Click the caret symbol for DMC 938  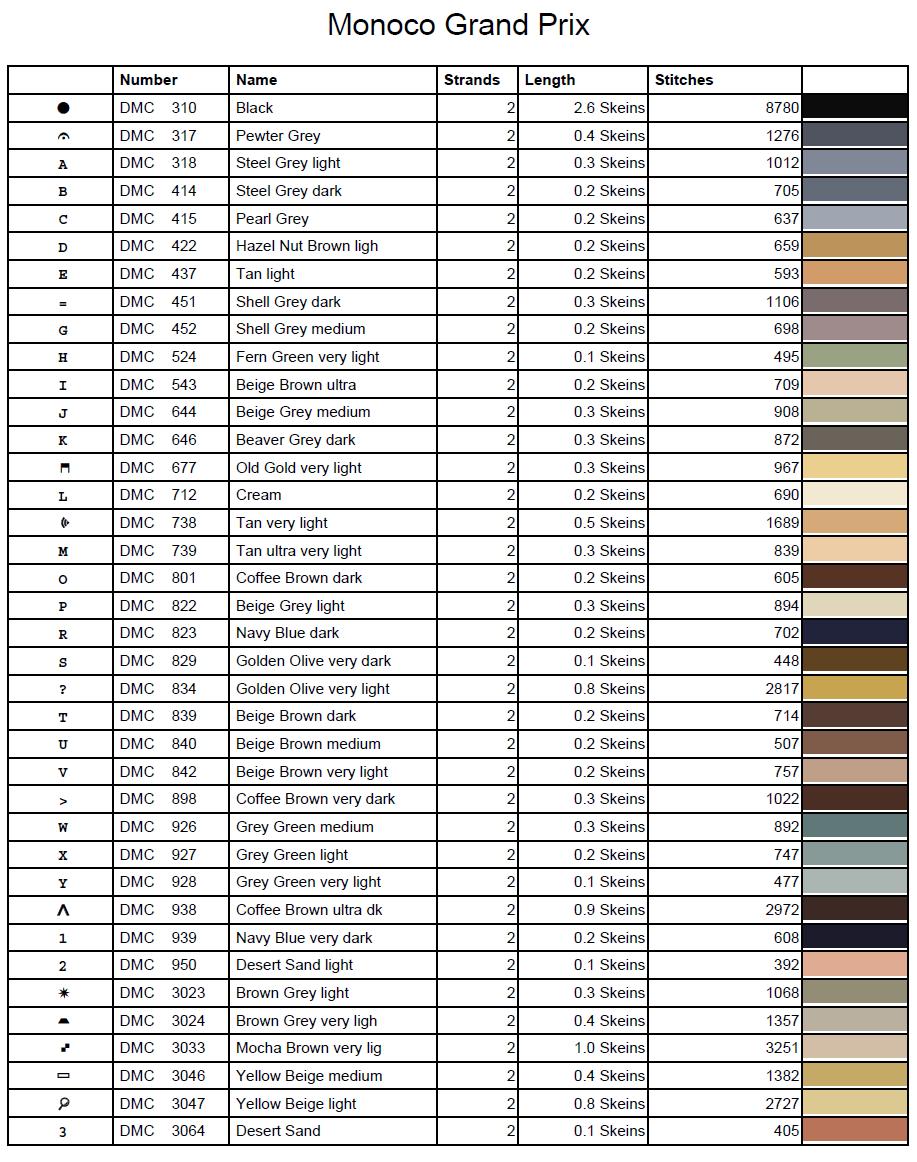pos(63,910)
